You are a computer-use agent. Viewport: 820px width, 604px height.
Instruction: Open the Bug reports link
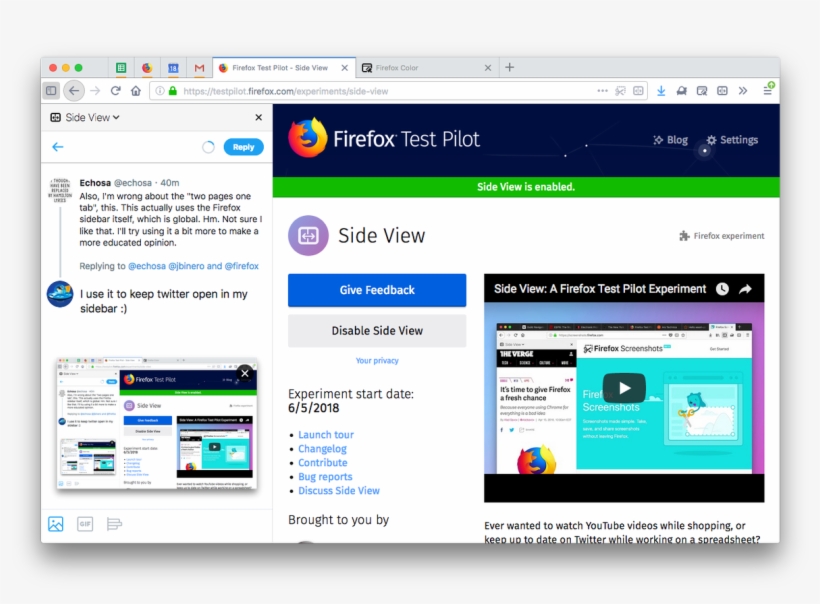coord(325,476)
